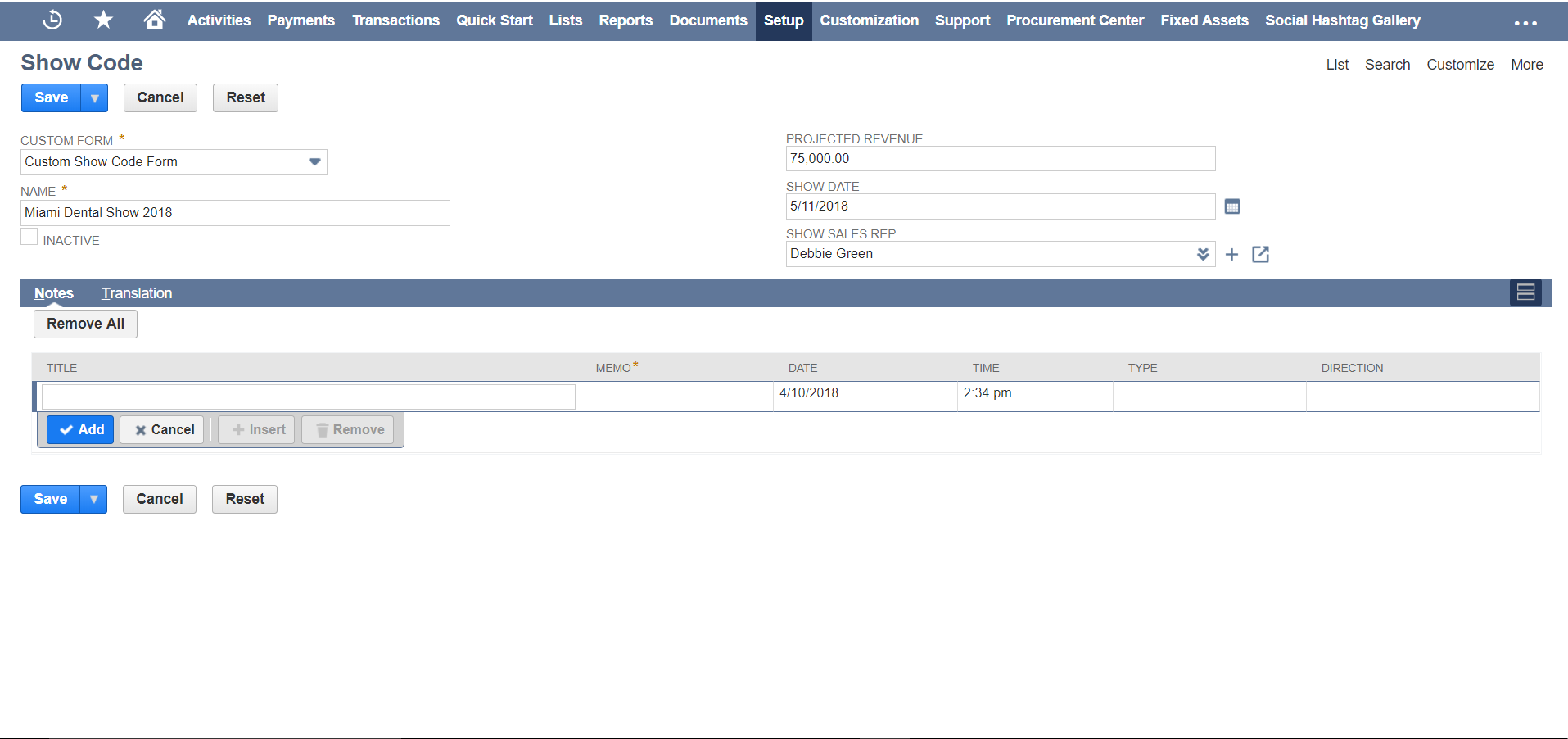Image resolution: width=1568 pixels, height=739 pixels.
Task: Open the Customization menu
Action: click(869, 20)
